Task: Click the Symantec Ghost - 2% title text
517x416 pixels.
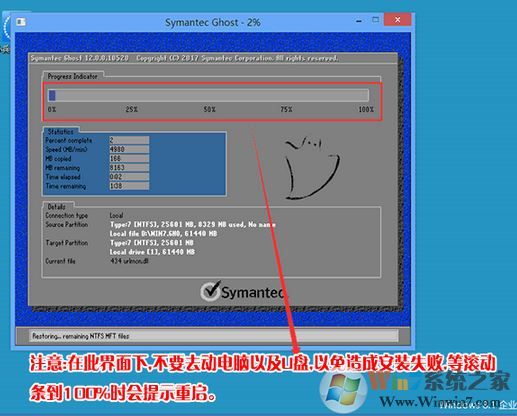Action: pyautogui.click(x=213, y=22)
